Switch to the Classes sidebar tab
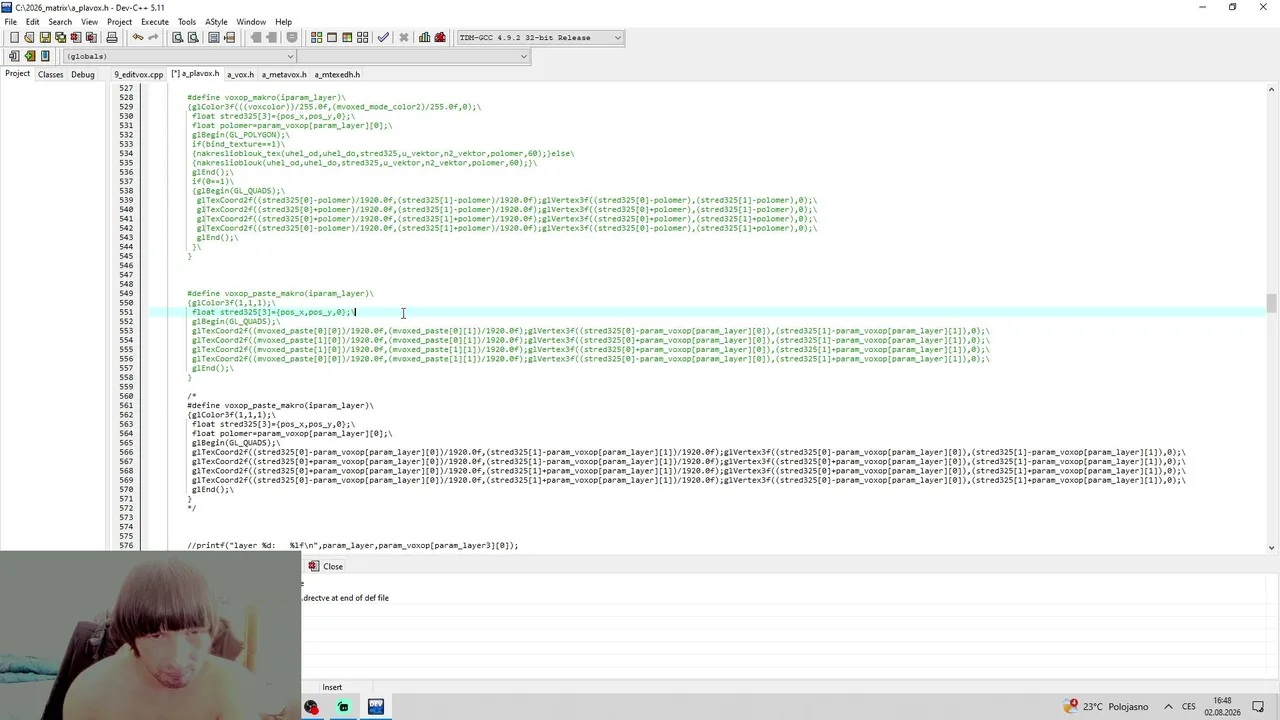The height and width of the screenshot is (720, 1280). [50, 74]
